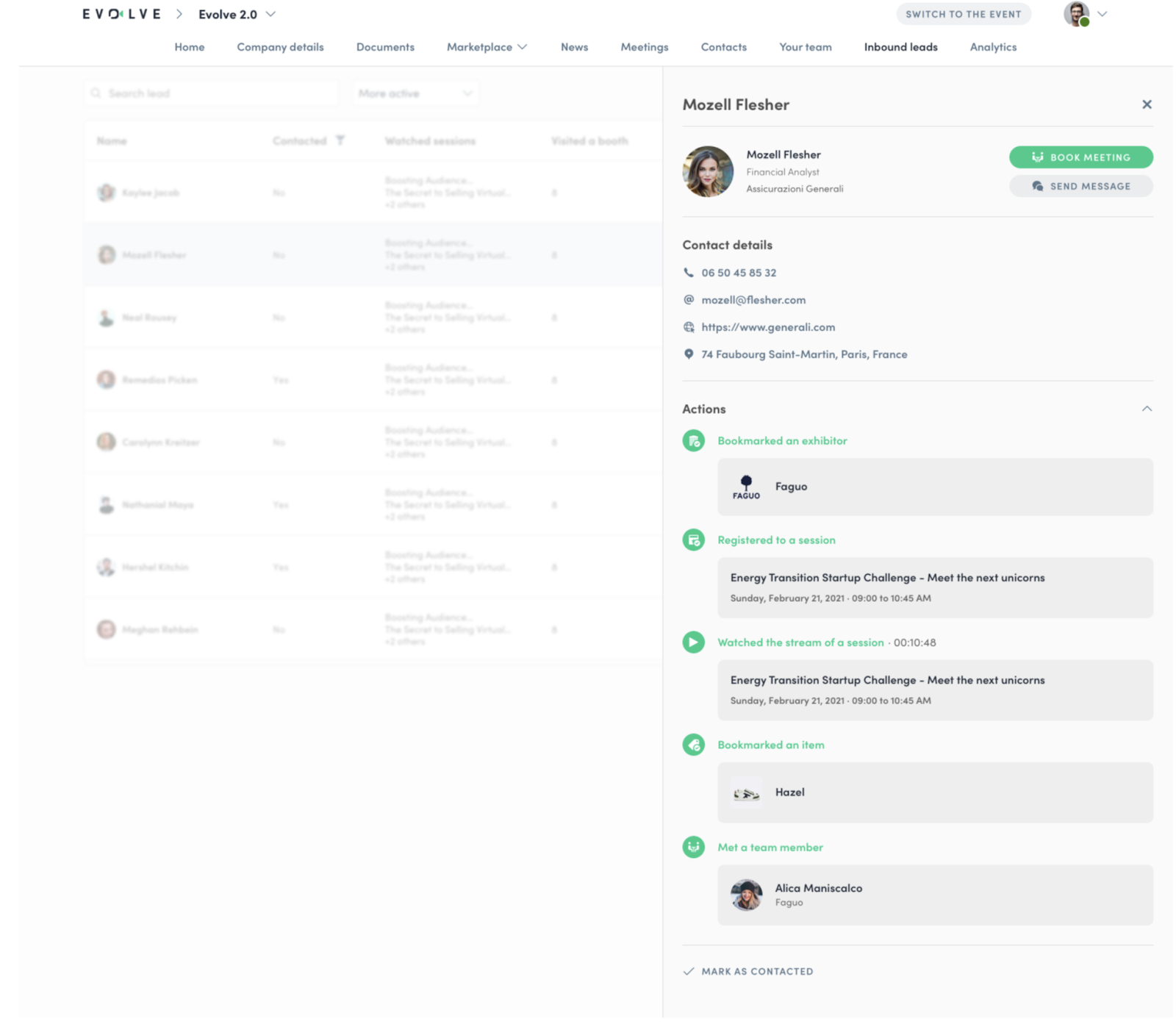Screen dimensions: 1176x1035
Task: Expand the Marketplace menu dropdown
Action: point(487,47)
